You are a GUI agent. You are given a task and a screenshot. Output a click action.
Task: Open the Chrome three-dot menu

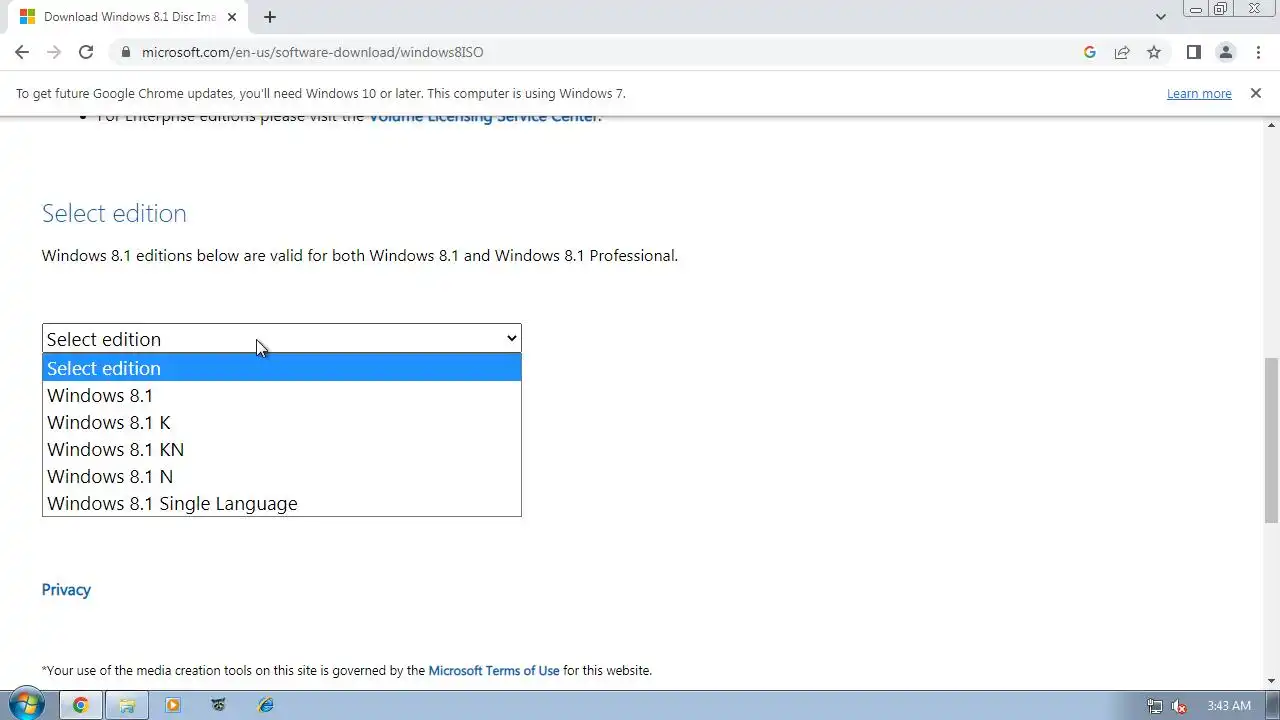(1258, 52)
